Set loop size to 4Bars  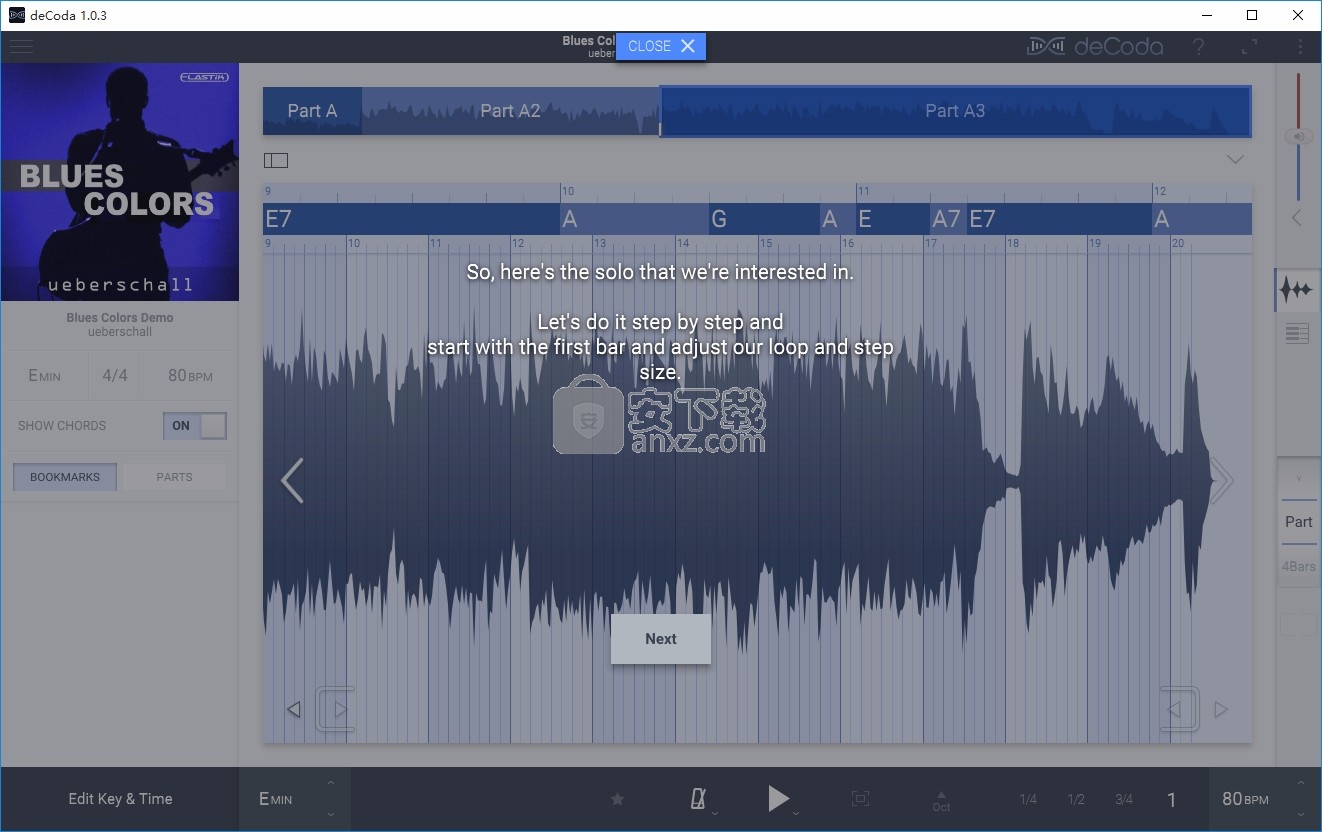click(1299, 566)
